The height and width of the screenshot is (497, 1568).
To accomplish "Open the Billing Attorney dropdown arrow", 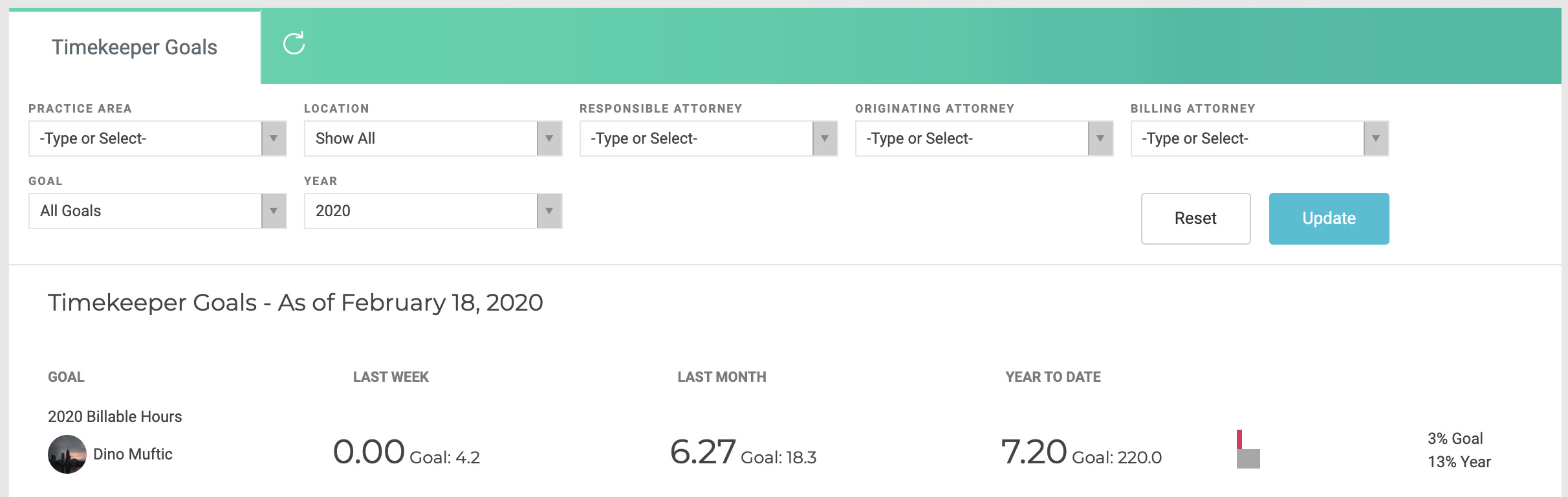I will pyautogui.click(x=1376, y=138).
